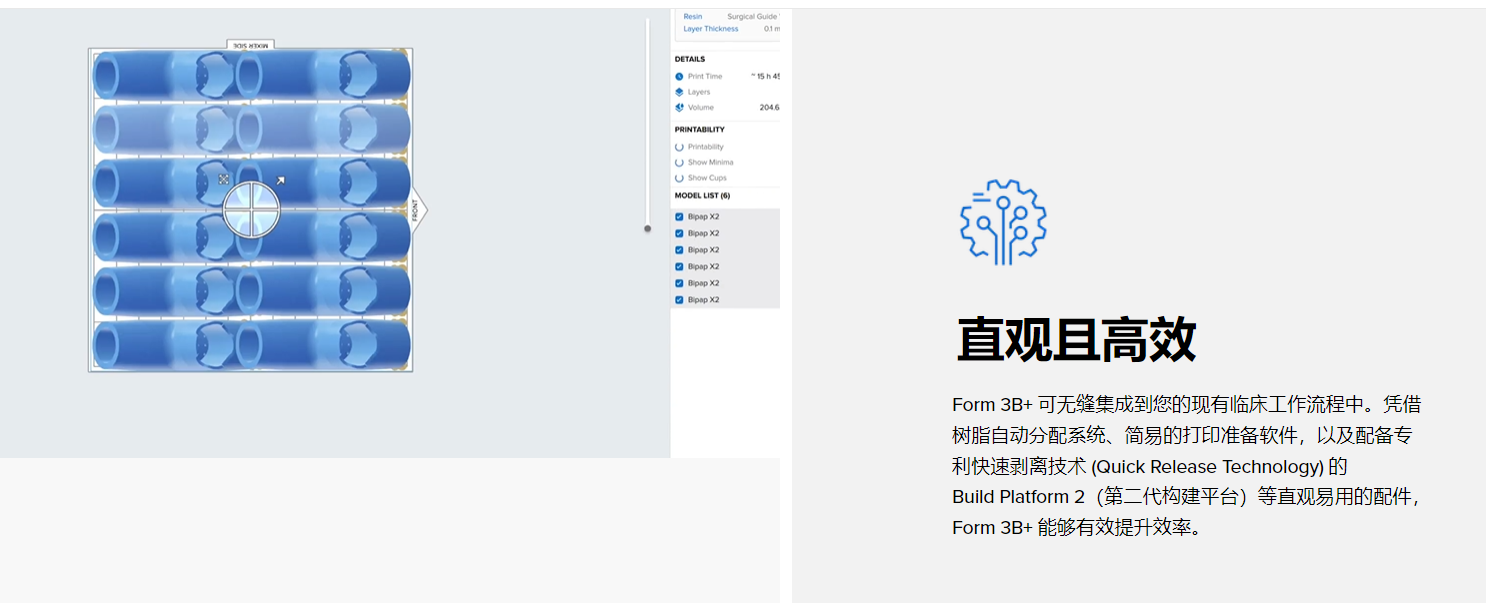Click the scale arrow handle near the manipulator
Image resolution: width=1486 pixels, height=603 pixels.
[x=280, y=181]
